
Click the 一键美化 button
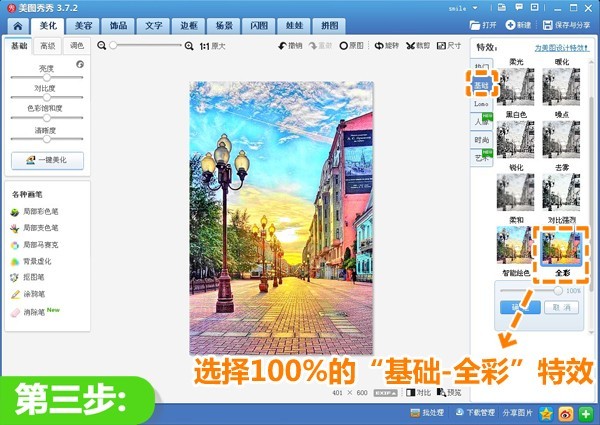click(47, 160)
